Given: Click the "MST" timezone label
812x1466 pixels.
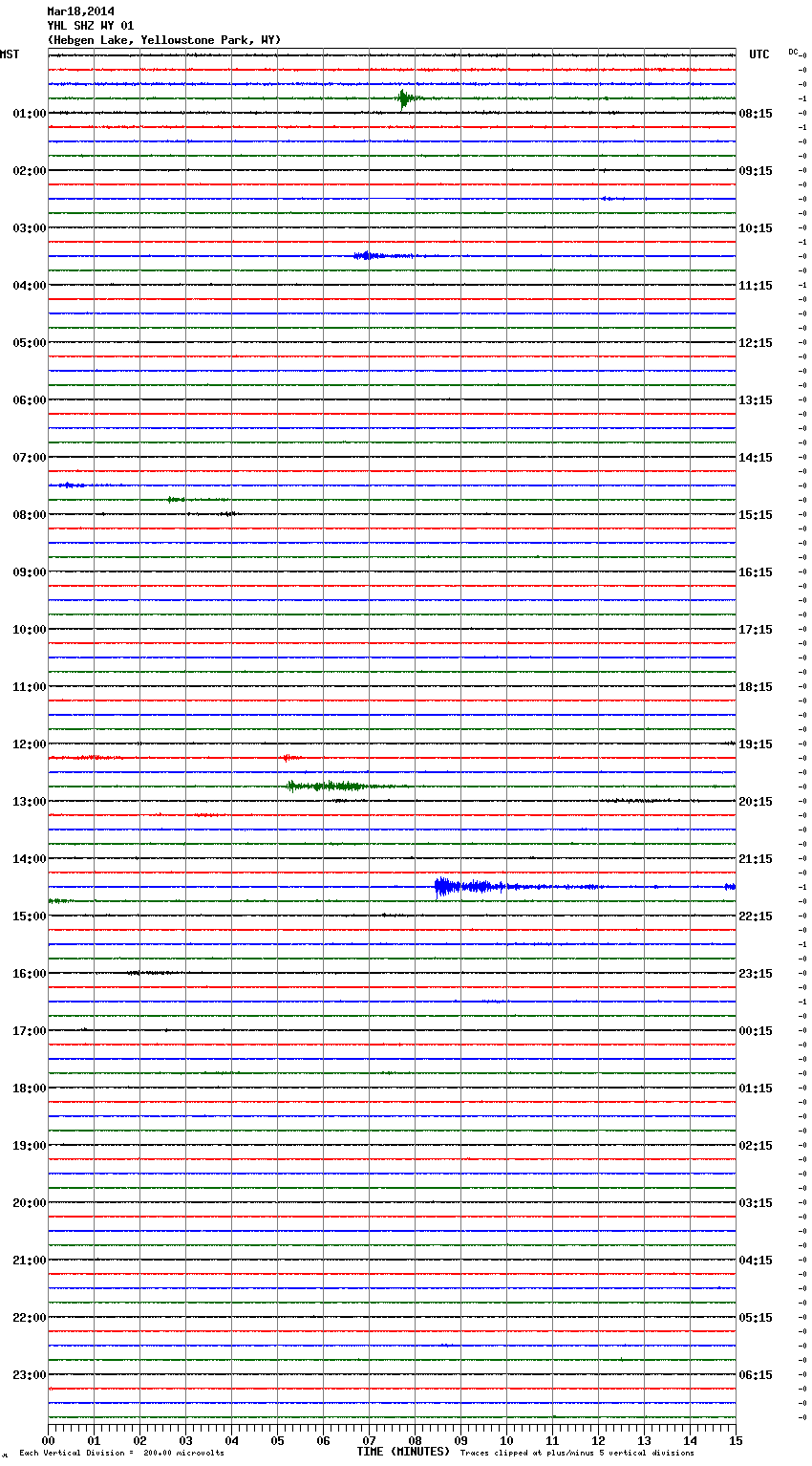Looking at the screenshot, I should pyautogui.click(x=10, y=54).
